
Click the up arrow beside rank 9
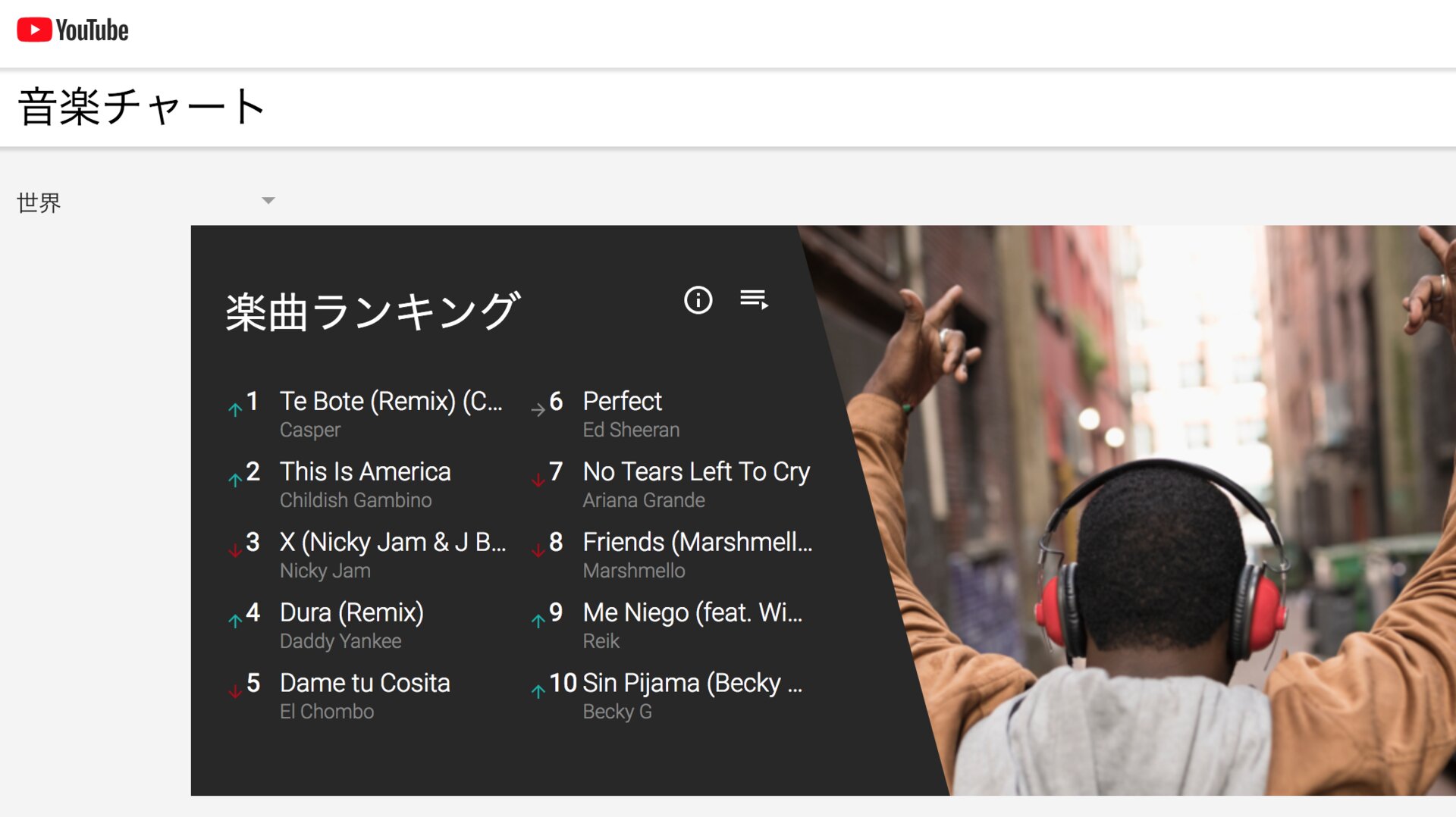pyautogui.click(x=538, y=621)
